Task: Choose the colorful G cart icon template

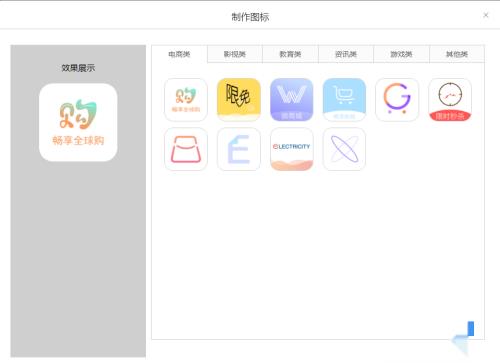Action: point(397,100)
